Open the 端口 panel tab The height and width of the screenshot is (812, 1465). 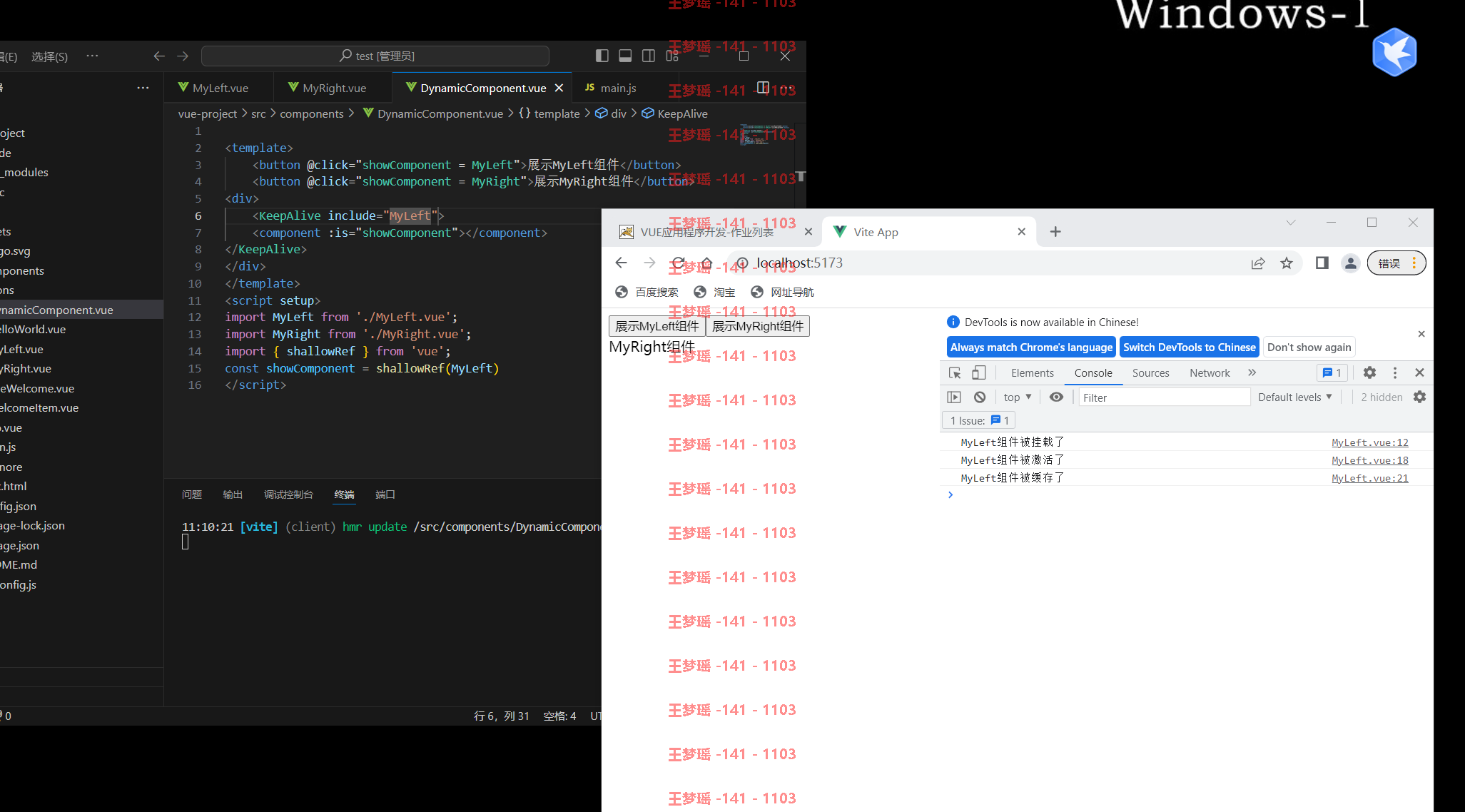click(x=385, y=494)
